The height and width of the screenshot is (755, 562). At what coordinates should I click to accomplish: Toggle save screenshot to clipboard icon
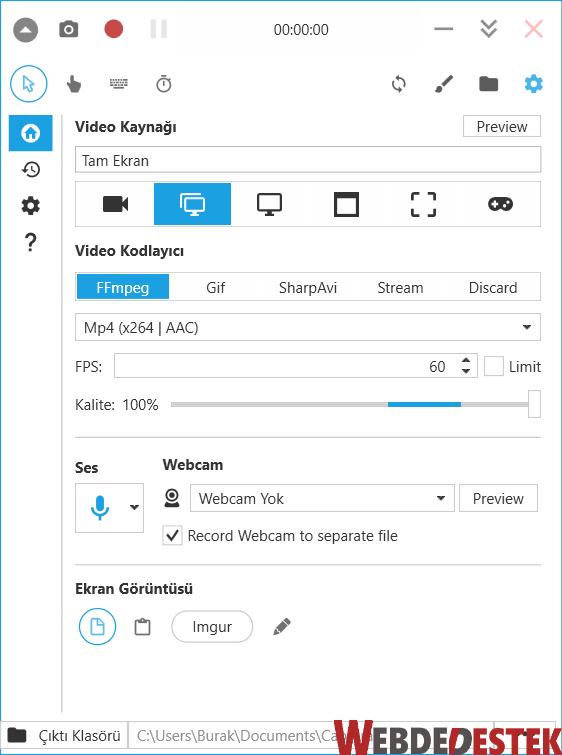[x=142, y=626]
